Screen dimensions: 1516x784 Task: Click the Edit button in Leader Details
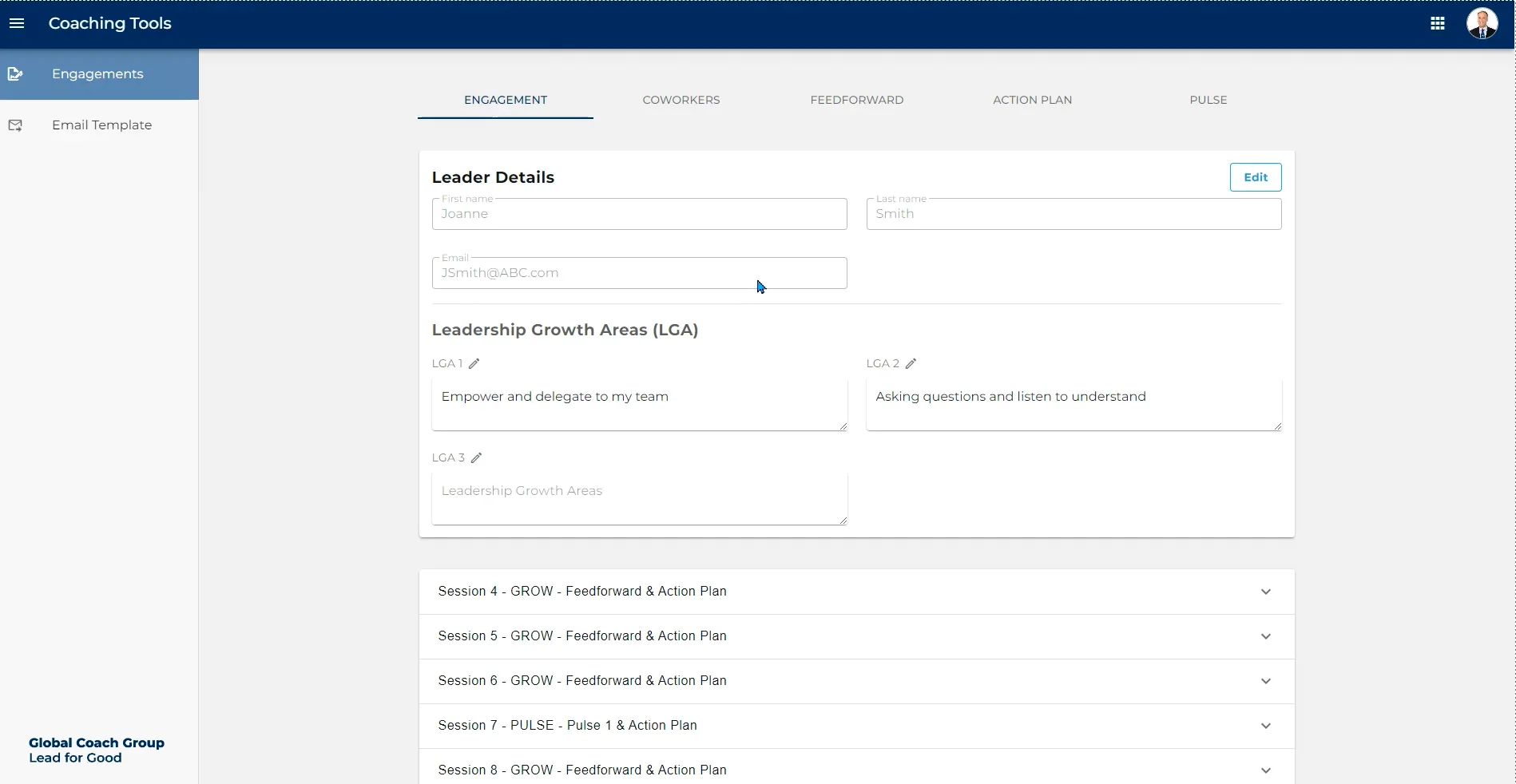[x=1256, y=177]
